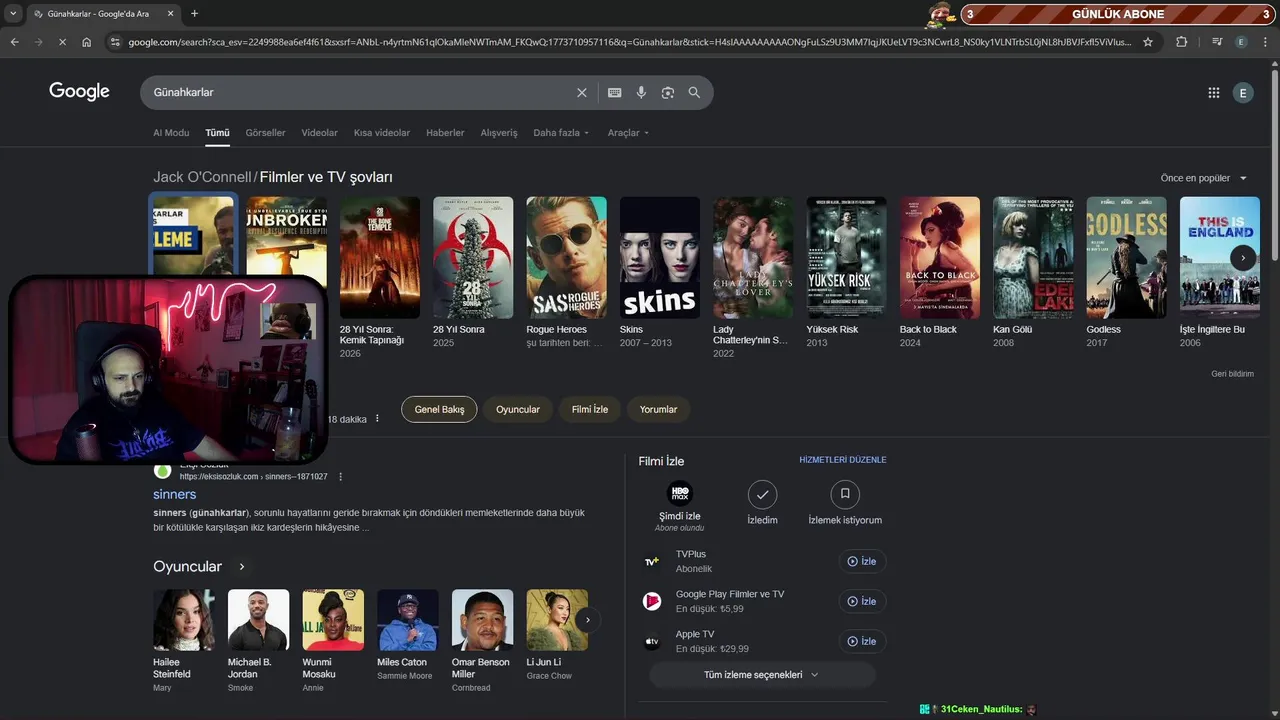The image size is (1280, 720).
Task: Go to the Google logo homepage
Action: pos(79,91)
